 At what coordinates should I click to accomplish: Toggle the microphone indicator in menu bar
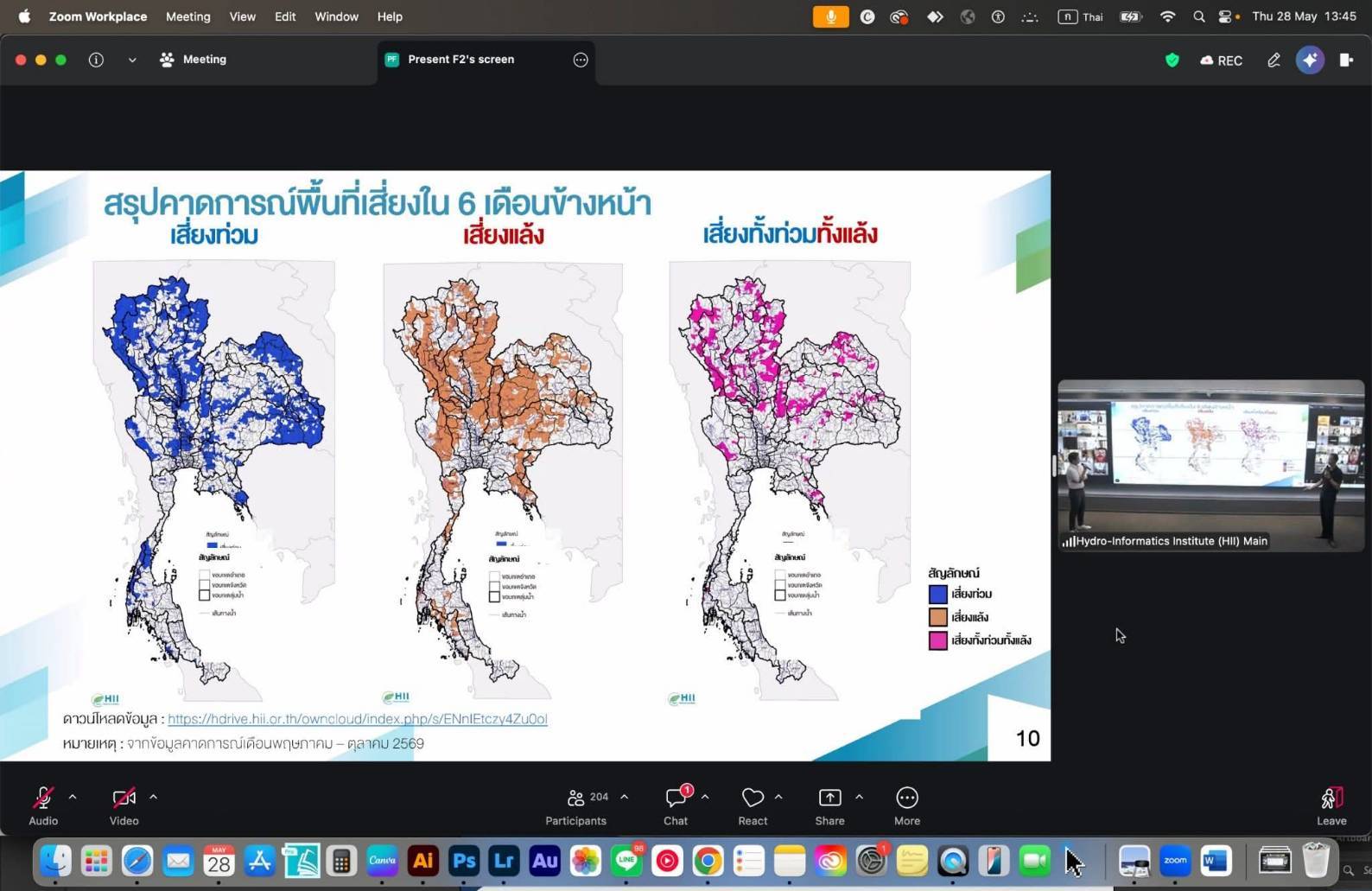tap(830, 16)
